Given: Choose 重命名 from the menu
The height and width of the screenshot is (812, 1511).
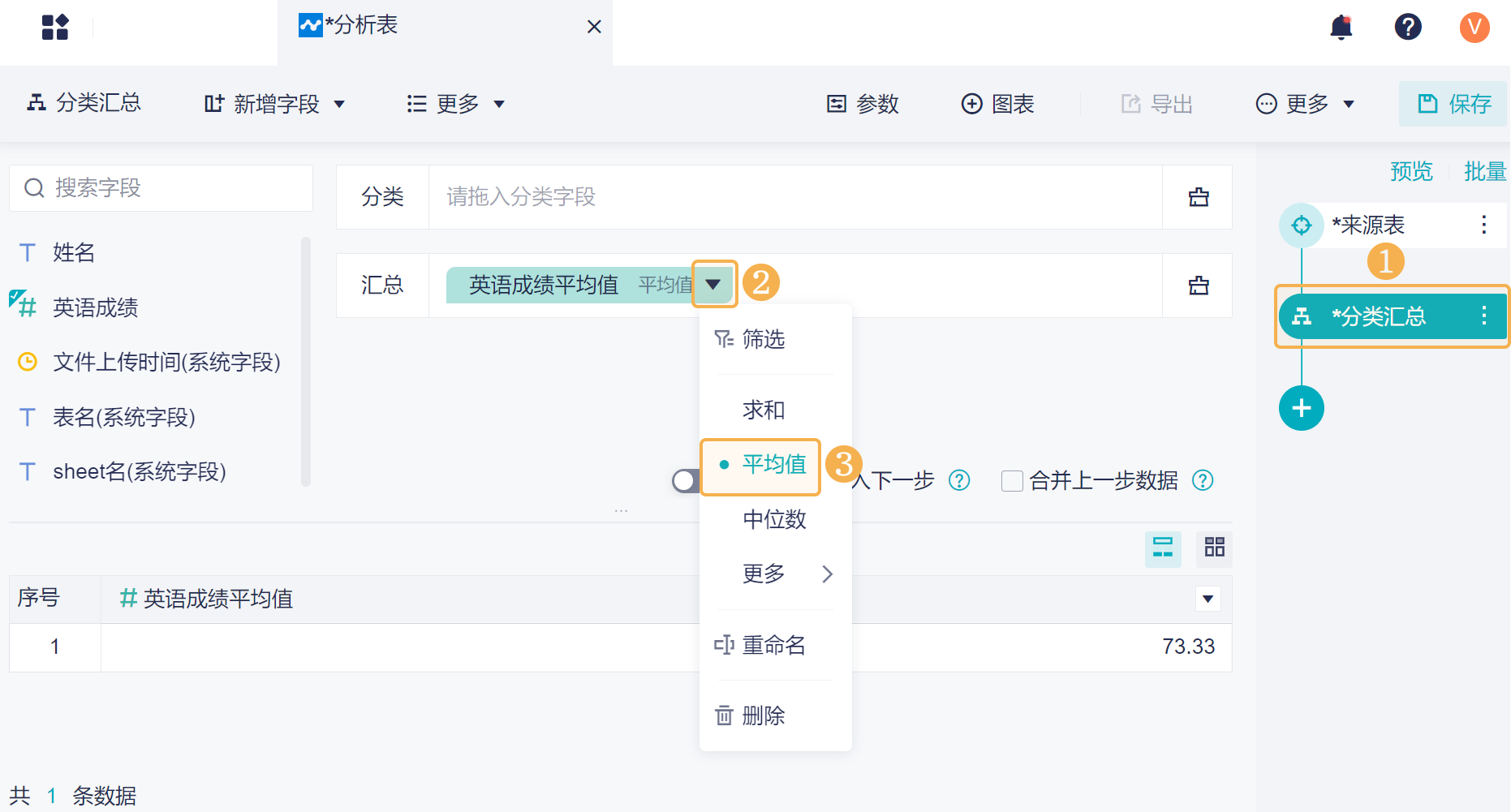Looking at the screenshot, I should pyautogui.click(x=776, y=645).
